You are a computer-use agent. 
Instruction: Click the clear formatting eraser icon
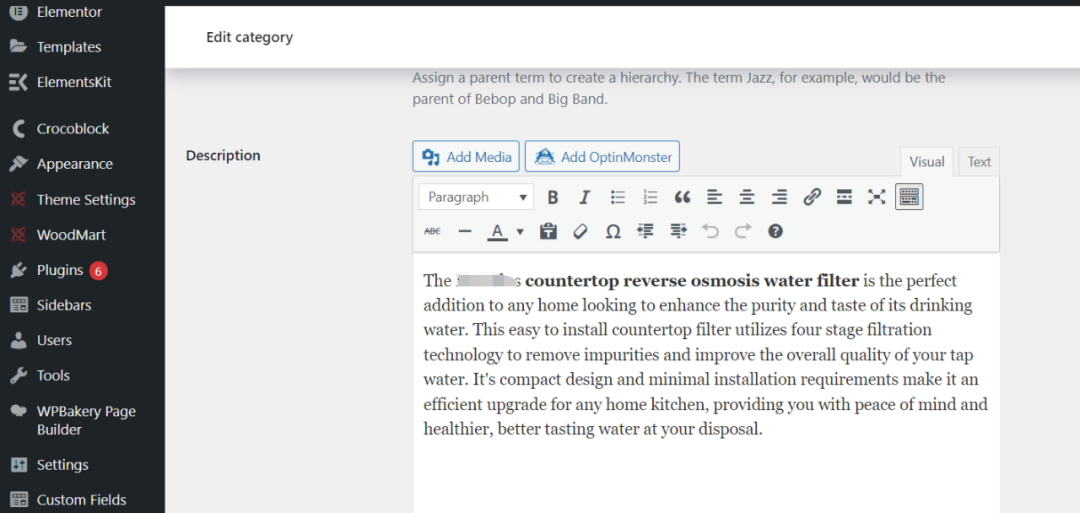click(x=580, y=231)
